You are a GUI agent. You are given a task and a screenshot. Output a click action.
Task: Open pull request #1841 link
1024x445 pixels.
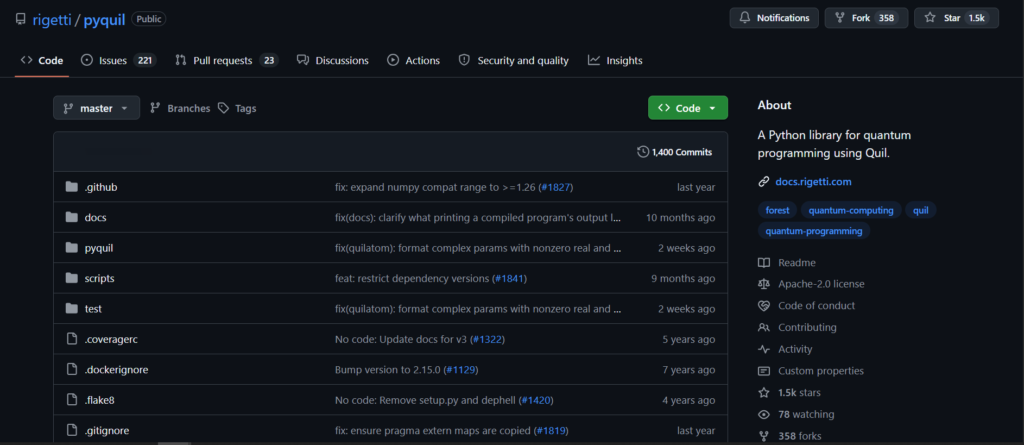click(x=509, y=278)
